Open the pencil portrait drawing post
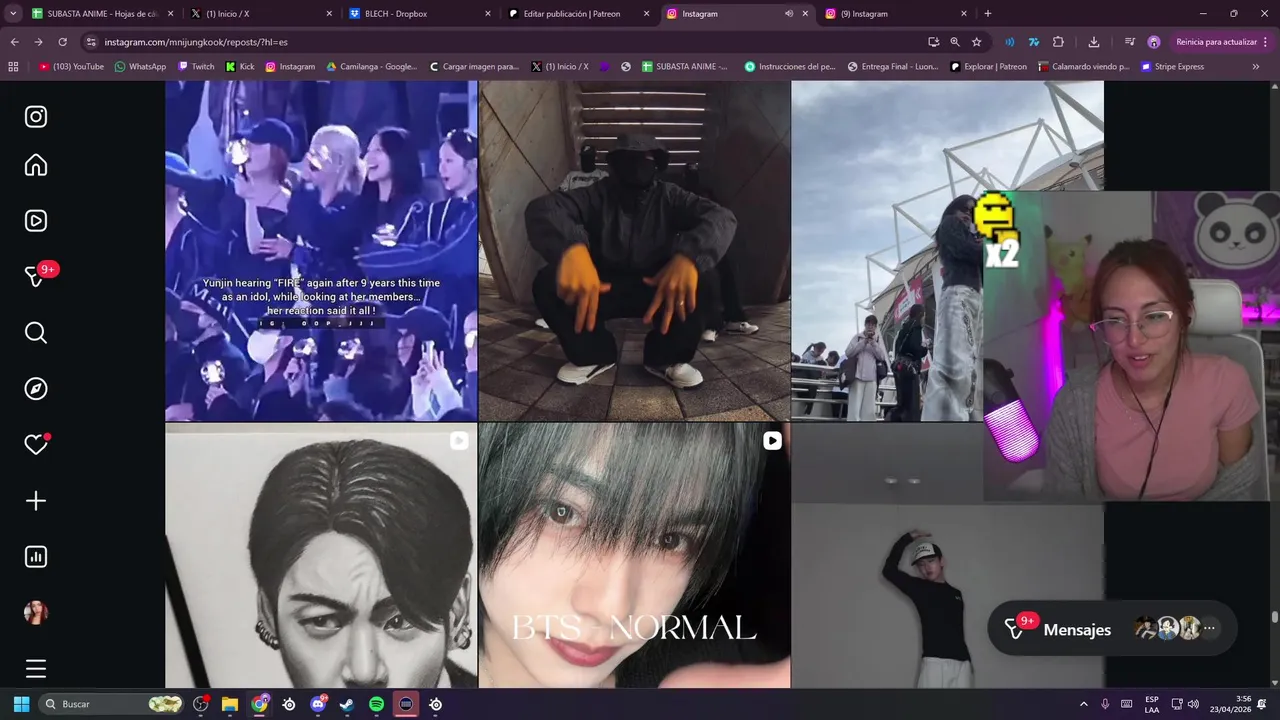 [321, 555]
